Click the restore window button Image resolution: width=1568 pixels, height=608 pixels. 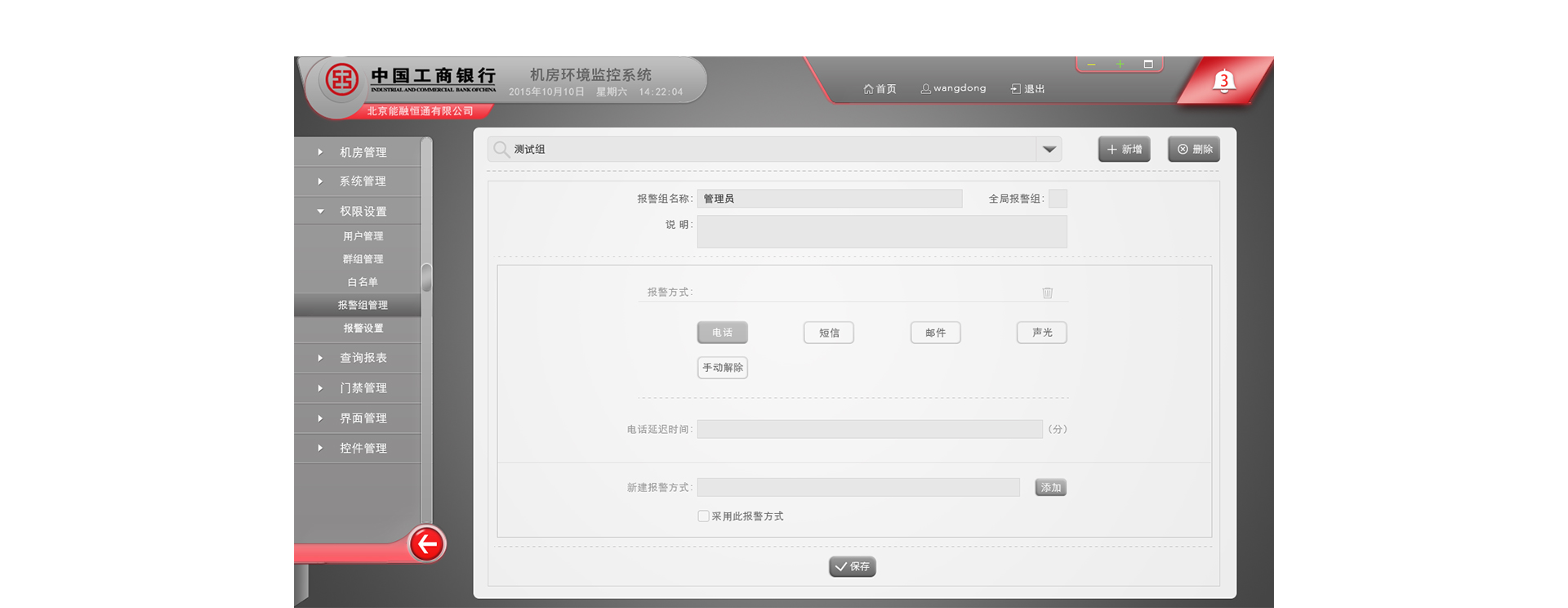click(1148, 64)
